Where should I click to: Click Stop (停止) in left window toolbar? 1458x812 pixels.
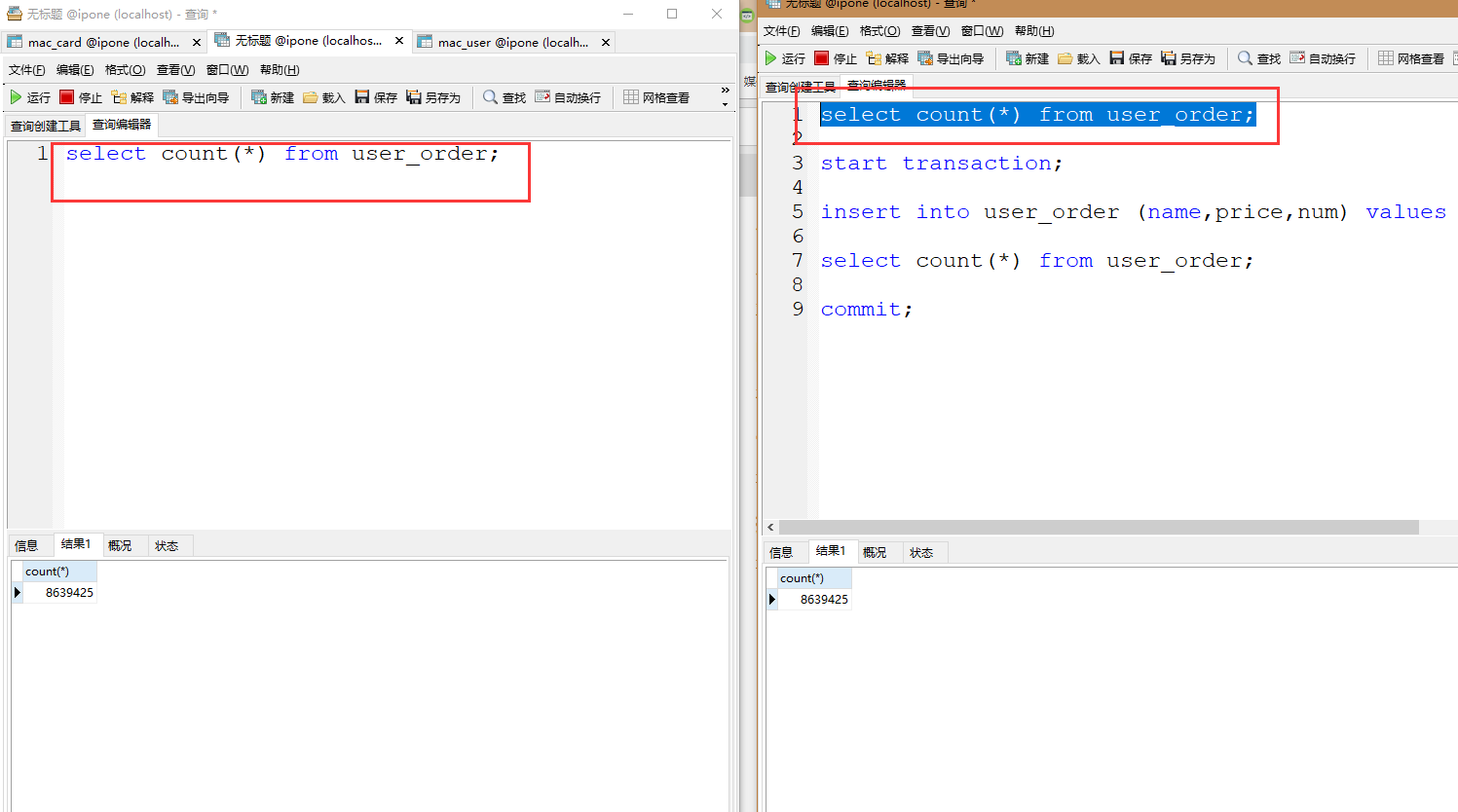tap(81, 97)
